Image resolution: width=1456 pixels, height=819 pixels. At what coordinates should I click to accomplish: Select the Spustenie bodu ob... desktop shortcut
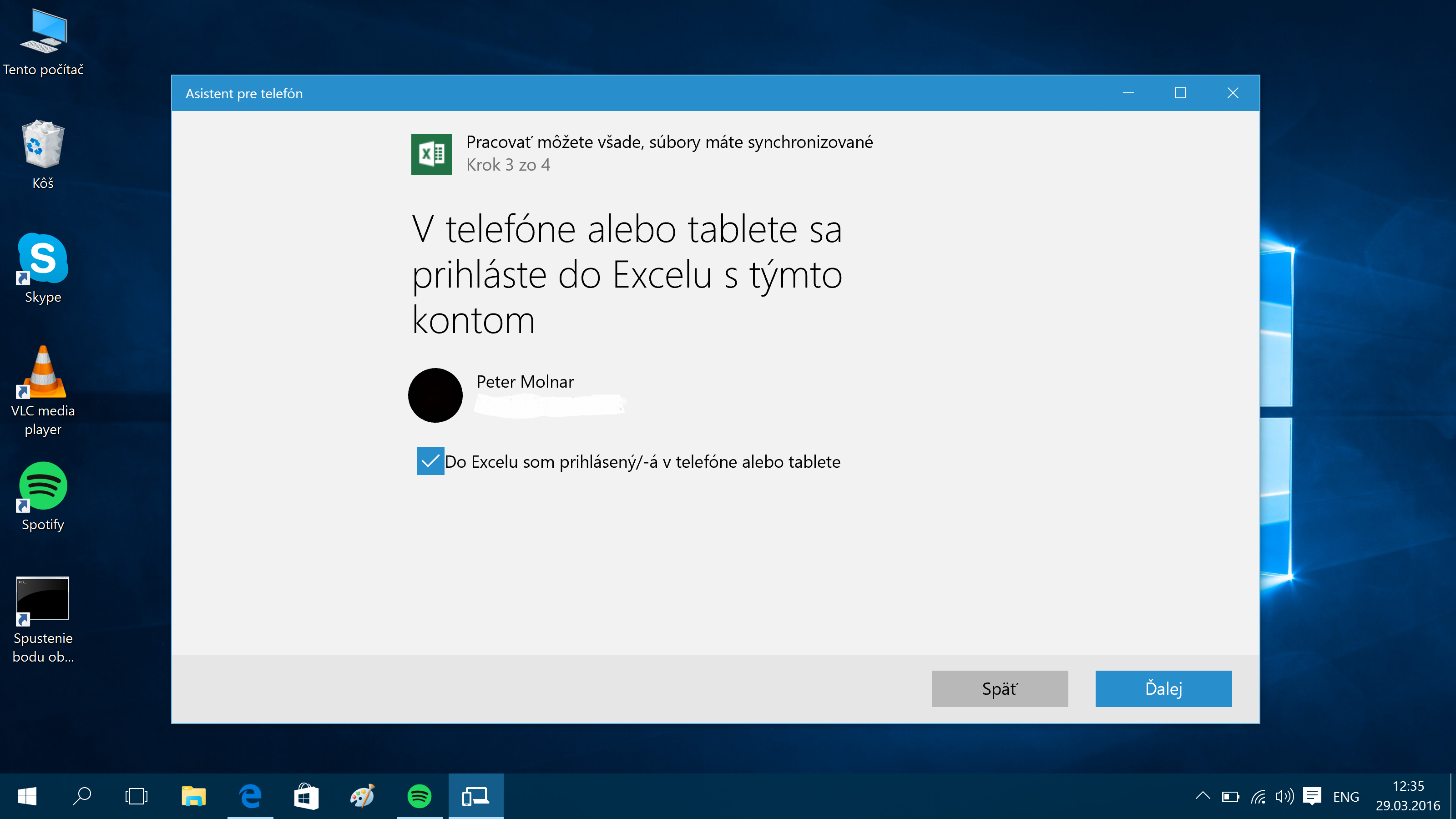43,620
